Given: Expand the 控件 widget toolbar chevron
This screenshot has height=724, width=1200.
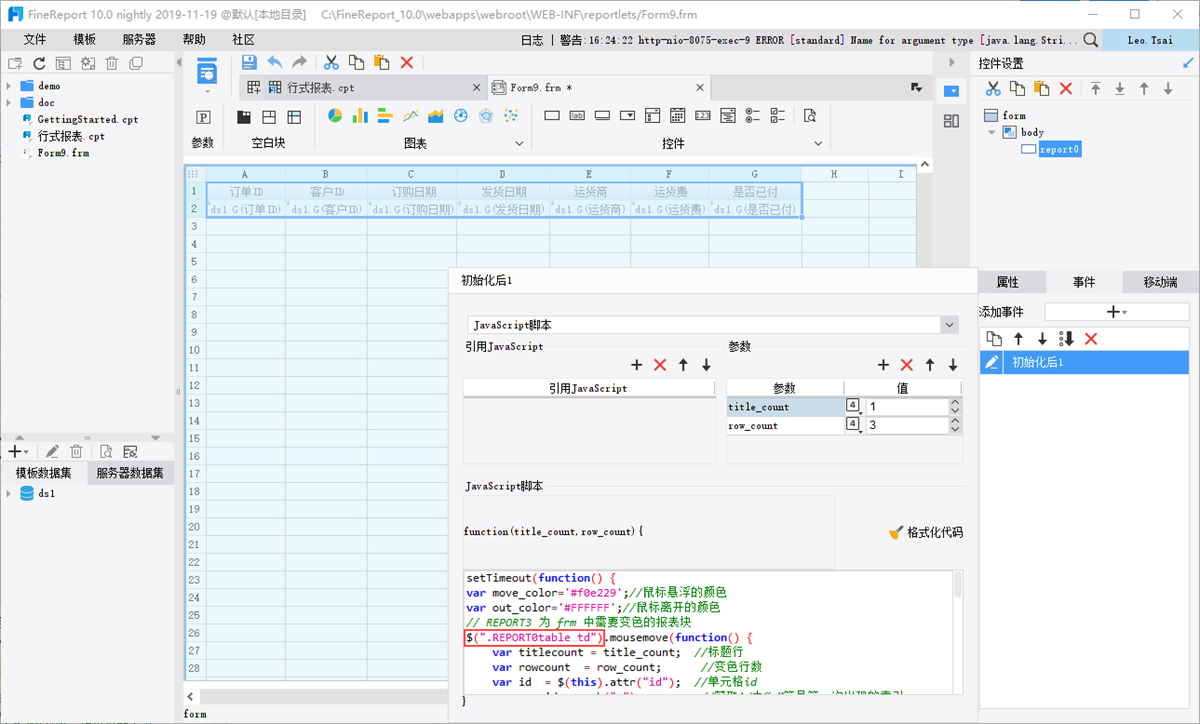Looking at the screenshot, I should [x=818, y=144].
